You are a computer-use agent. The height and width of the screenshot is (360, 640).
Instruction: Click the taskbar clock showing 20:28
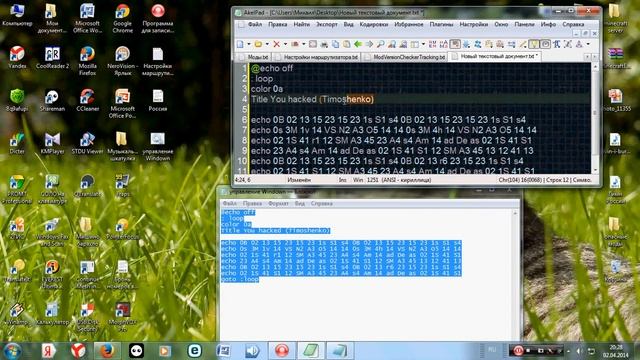tap(616, 351)
